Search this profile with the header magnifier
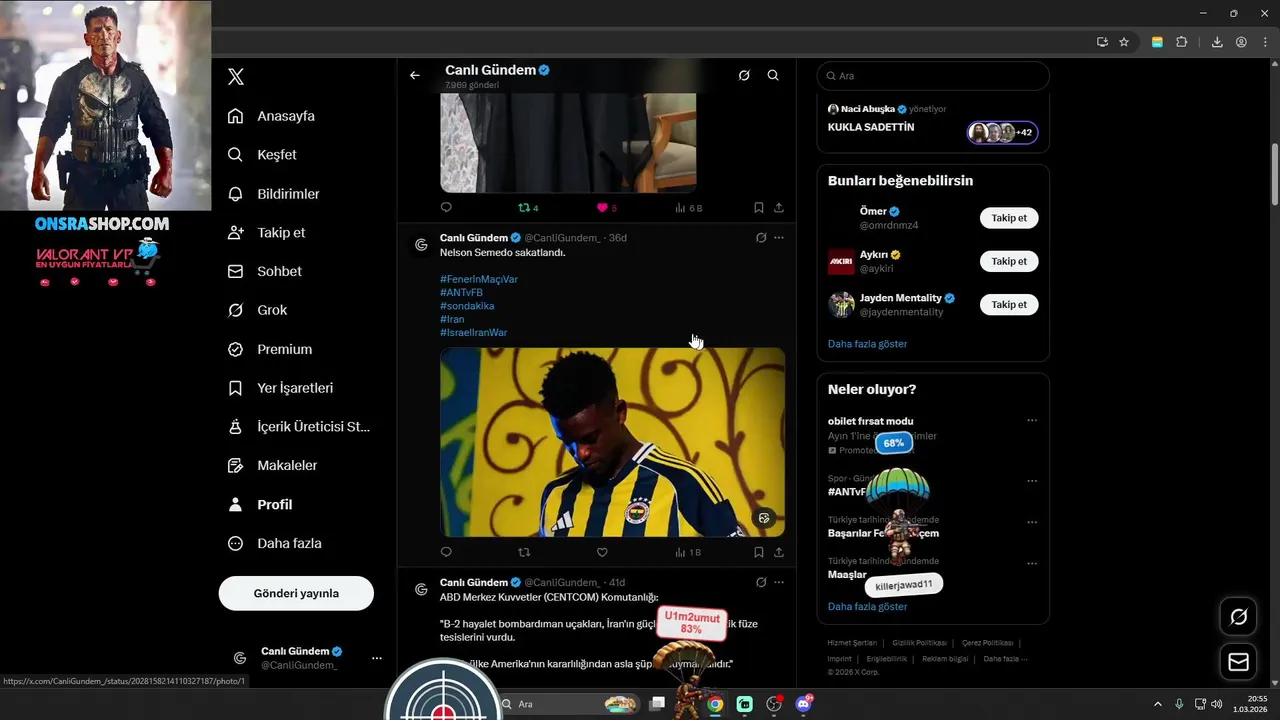This screenshot has height=720, width=1280. 773,75
